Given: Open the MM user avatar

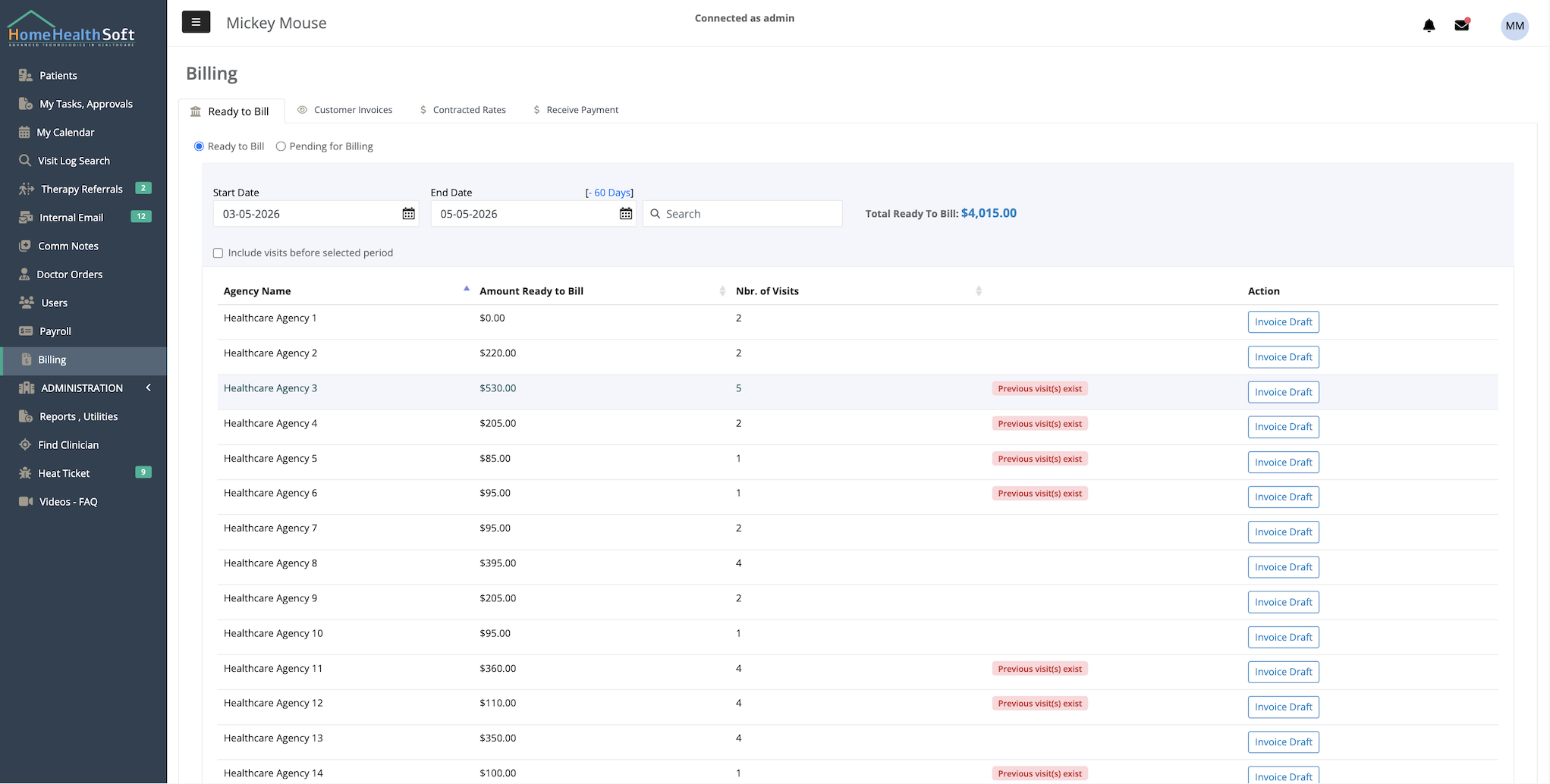Looking at the screenshot, I should pyautogui.click(x=1514, y=26).
